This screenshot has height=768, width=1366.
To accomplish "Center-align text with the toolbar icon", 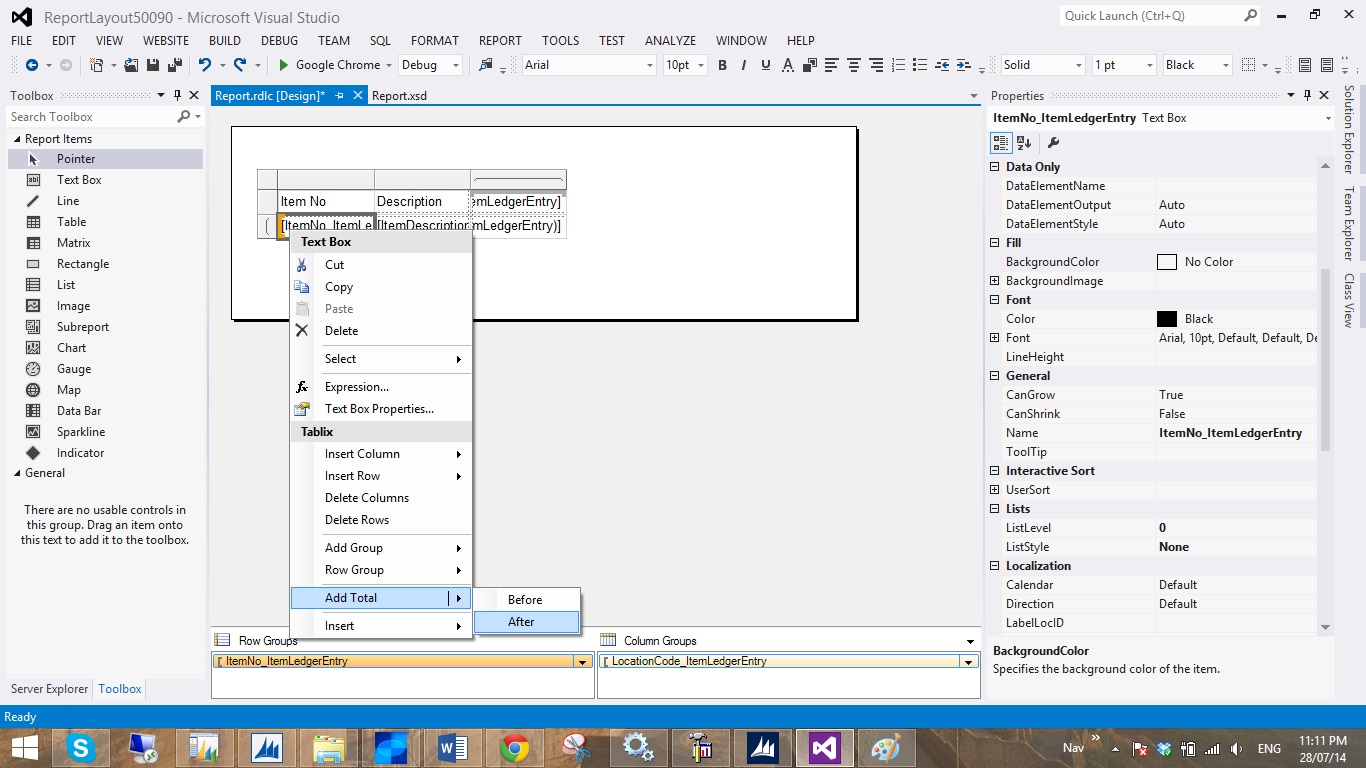I will 854,65.
